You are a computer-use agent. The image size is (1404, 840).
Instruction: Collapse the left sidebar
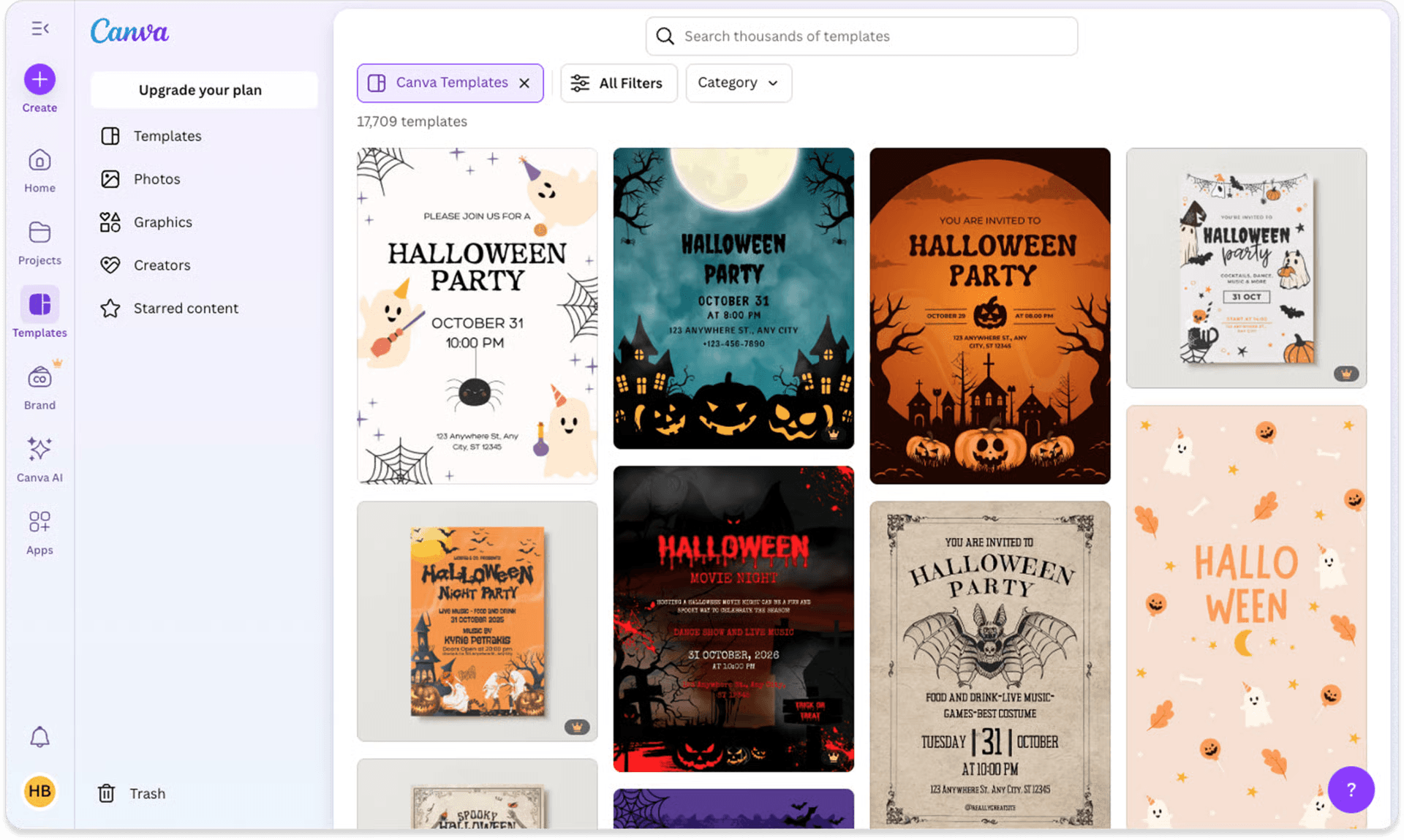pyautogui.click(x=39, y=28)
